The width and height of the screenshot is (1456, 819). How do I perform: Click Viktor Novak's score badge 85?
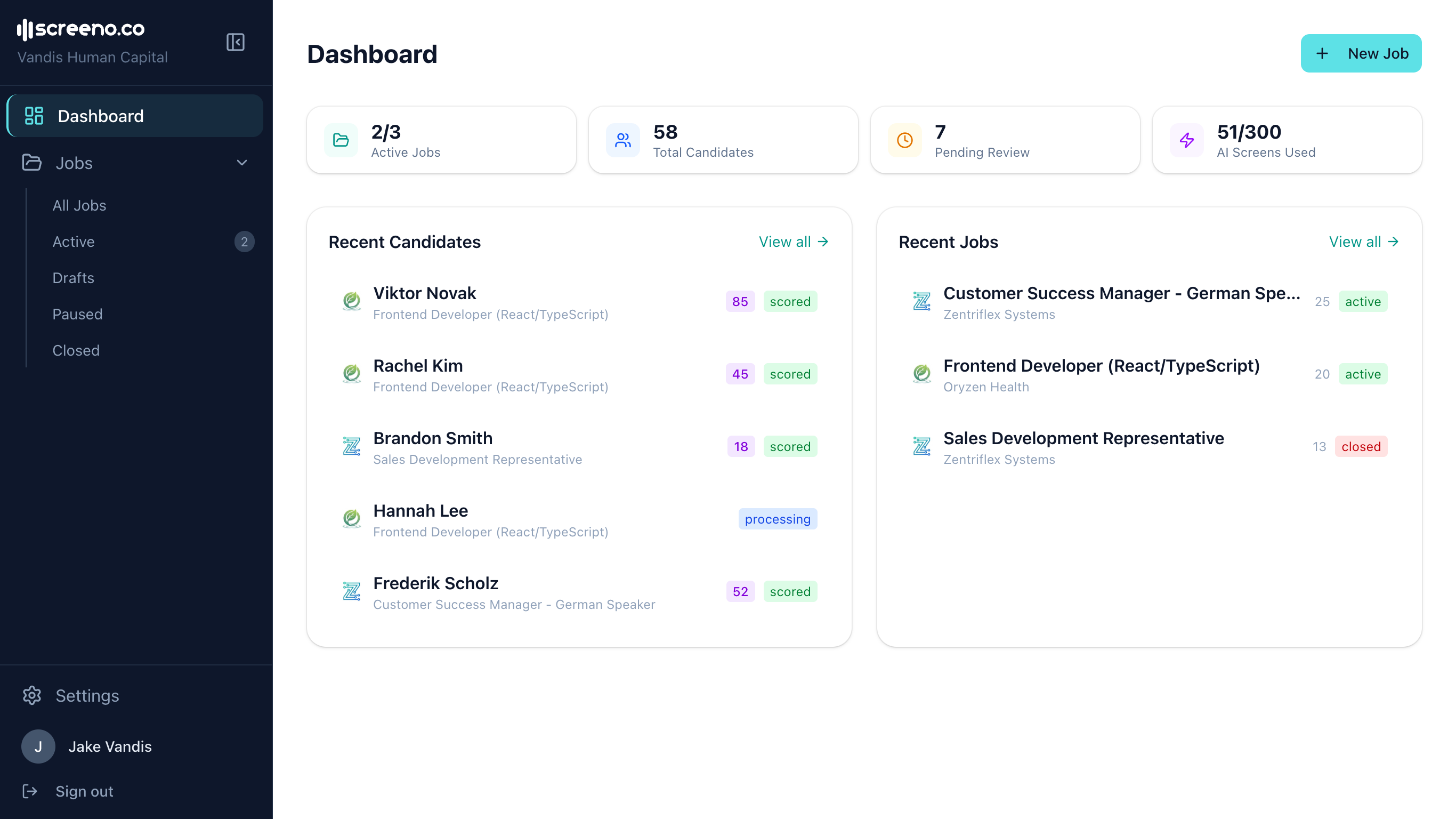[740, 301]
